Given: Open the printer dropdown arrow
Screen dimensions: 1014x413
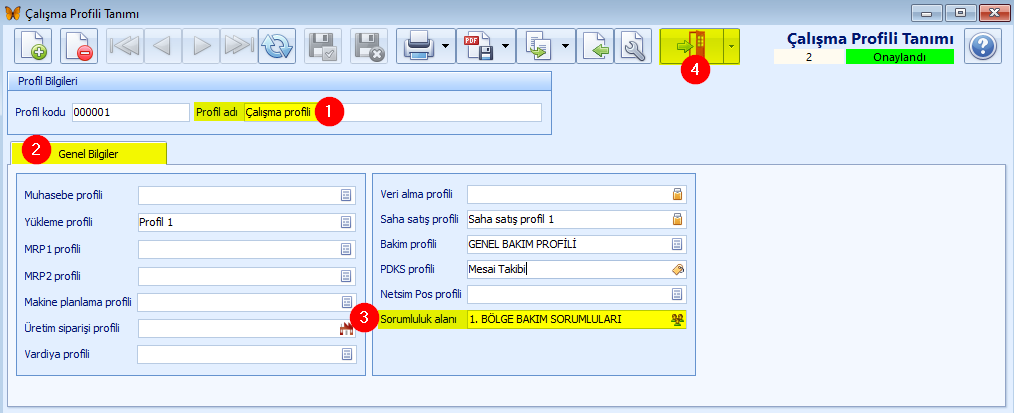Looking at the screenshot, I should pyautogui.click(x=443, y=46).
